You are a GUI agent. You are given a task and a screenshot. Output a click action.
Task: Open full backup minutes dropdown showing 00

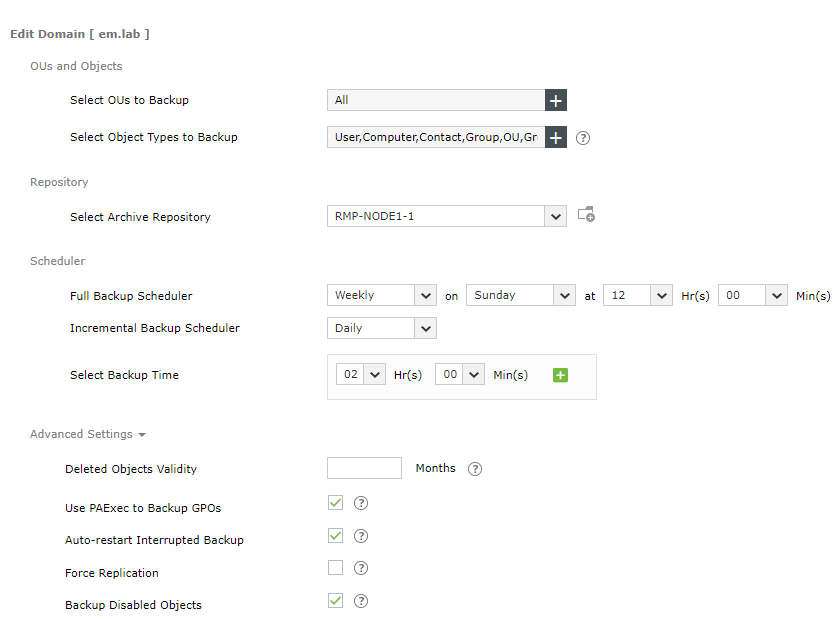pos(753,295)
